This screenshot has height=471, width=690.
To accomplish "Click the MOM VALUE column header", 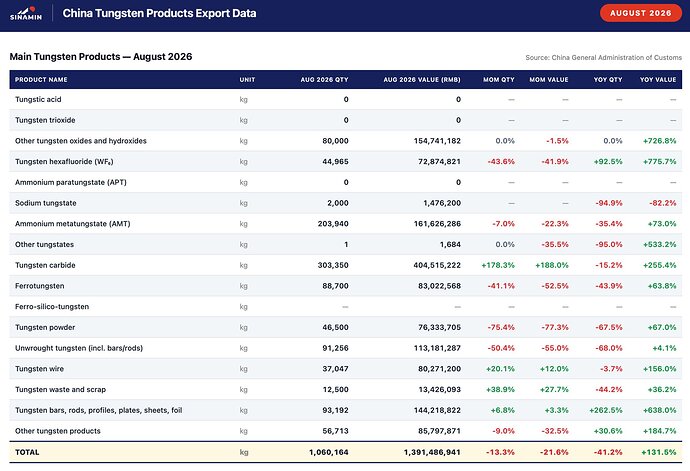I will click(549, 80).
